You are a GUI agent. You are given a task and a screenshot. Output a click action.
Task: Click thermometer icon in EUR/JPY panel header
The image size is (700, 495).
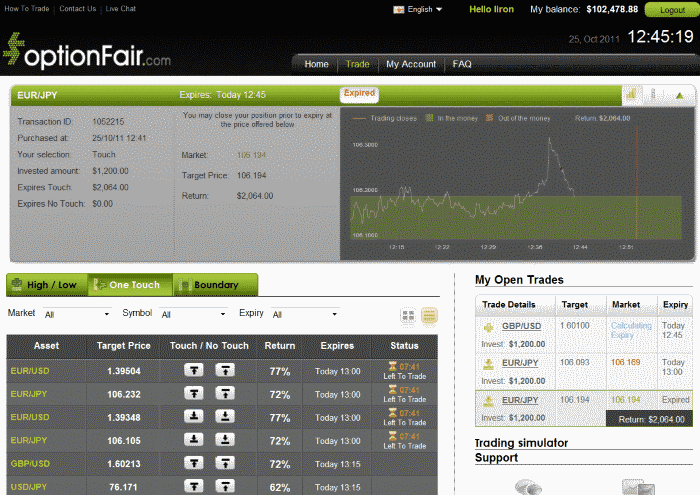pos(654,95)
